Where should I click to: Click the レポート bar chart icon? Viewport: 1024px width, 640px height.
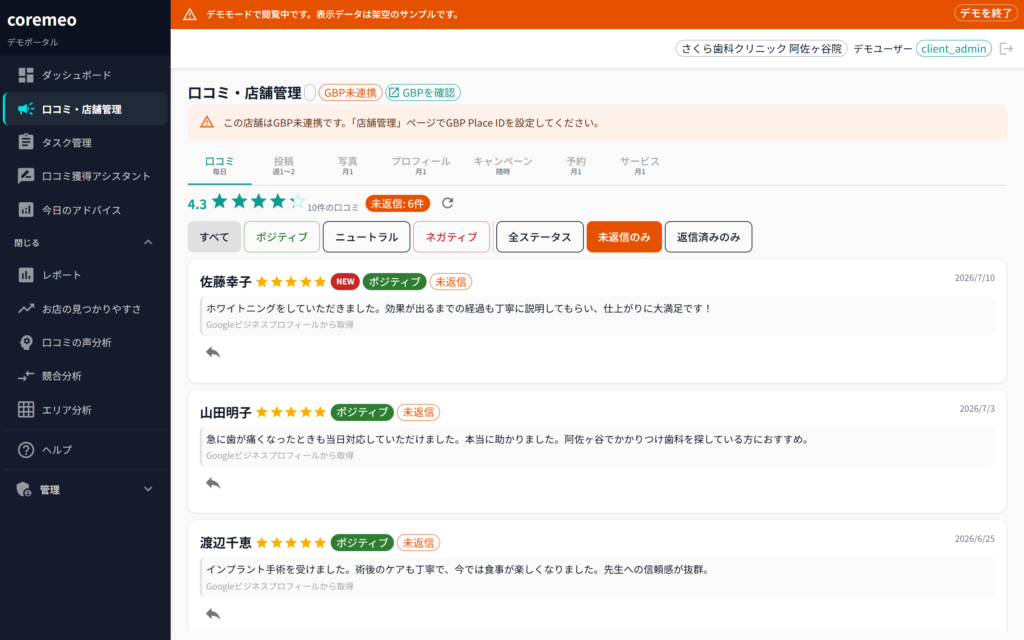coord(25,275)
